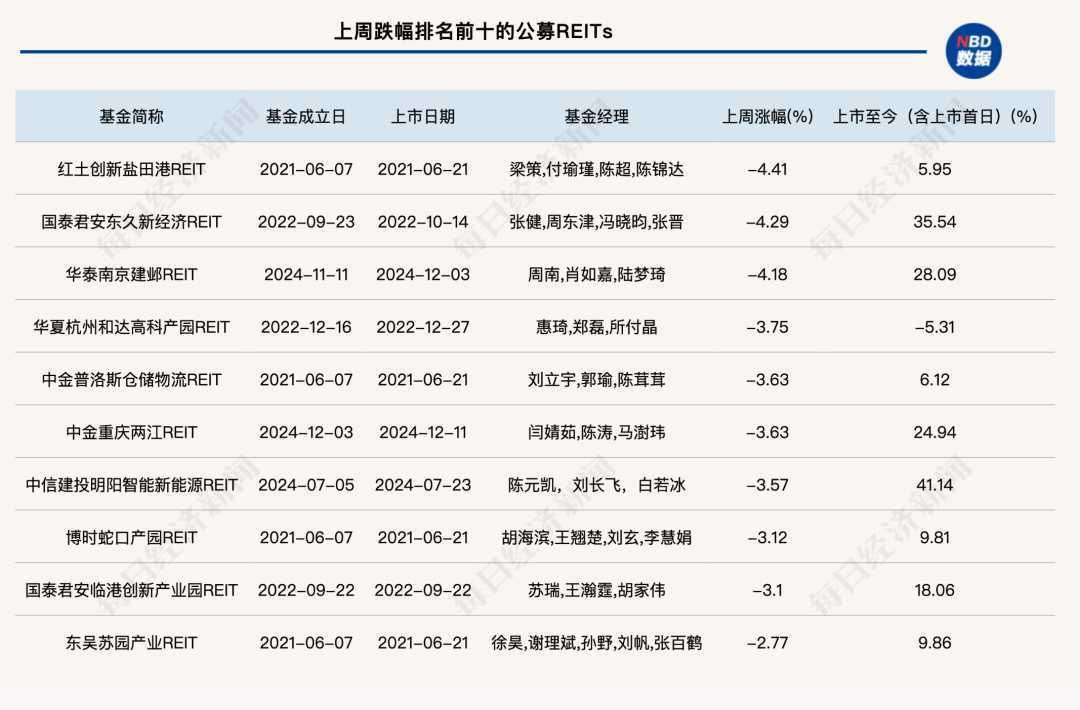
Task: Click the NBD数据 logo badge
Action: tap(973, 51)
